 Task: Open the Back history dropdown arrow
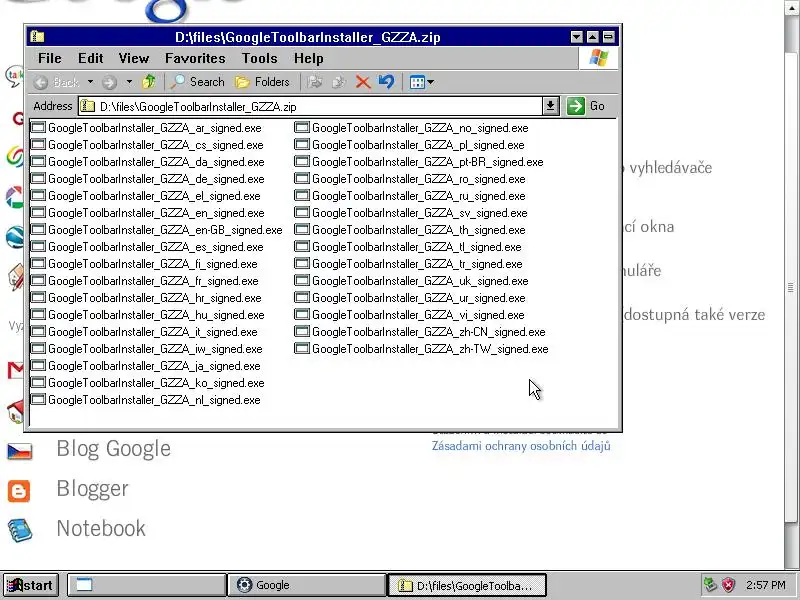pyautogui.click(x=90, y=82)
